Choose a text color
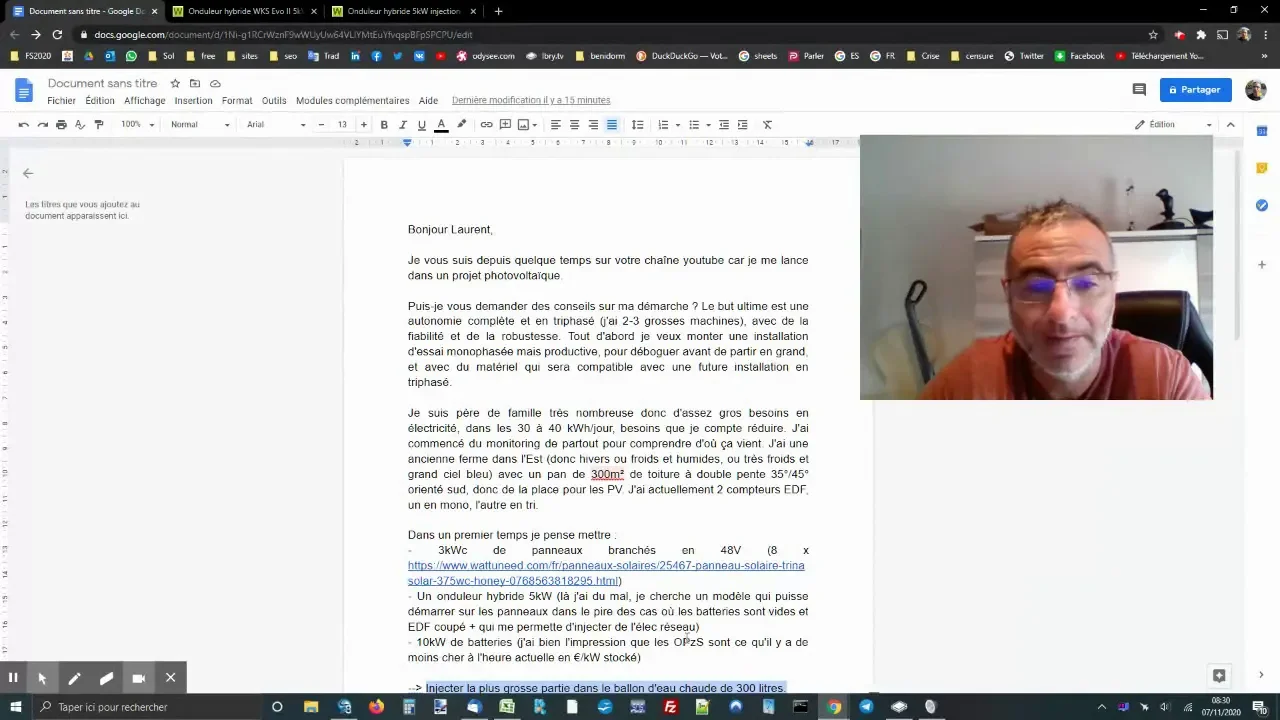 [x=441, y=125]
